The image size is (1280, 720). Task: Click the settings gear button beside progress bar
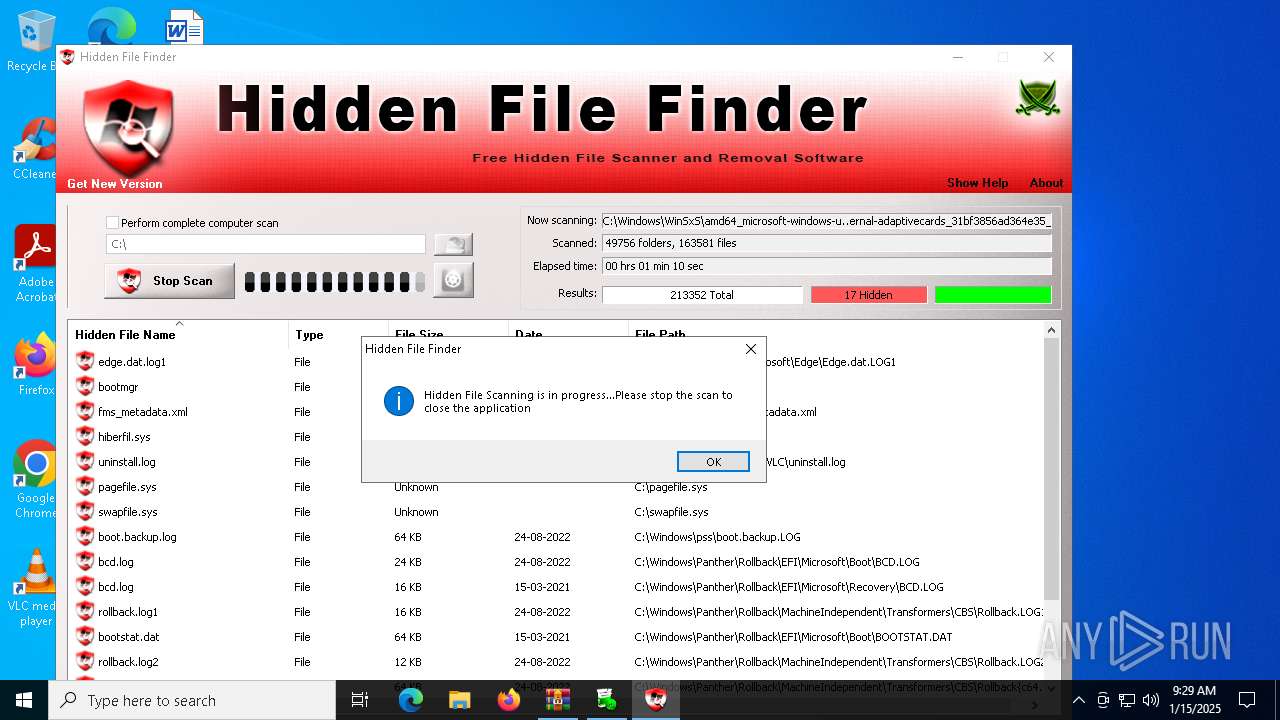coord(453,281)
